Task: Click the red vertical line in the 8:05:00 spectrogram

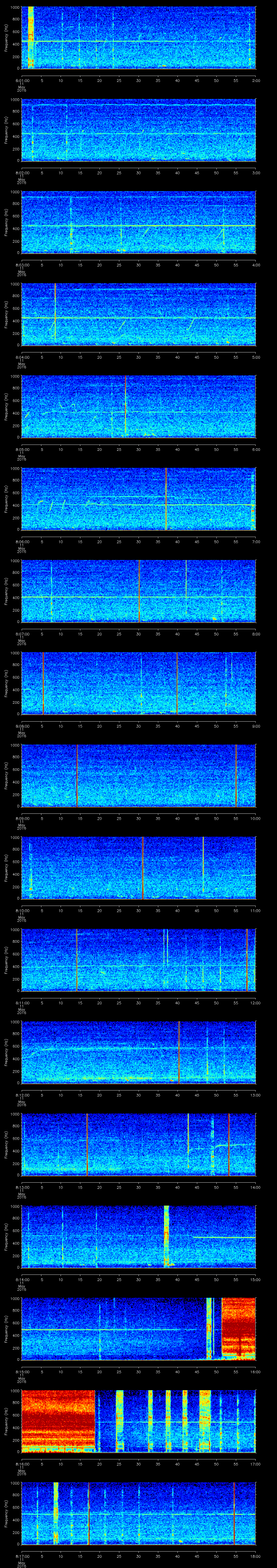Action: point(126,407)
